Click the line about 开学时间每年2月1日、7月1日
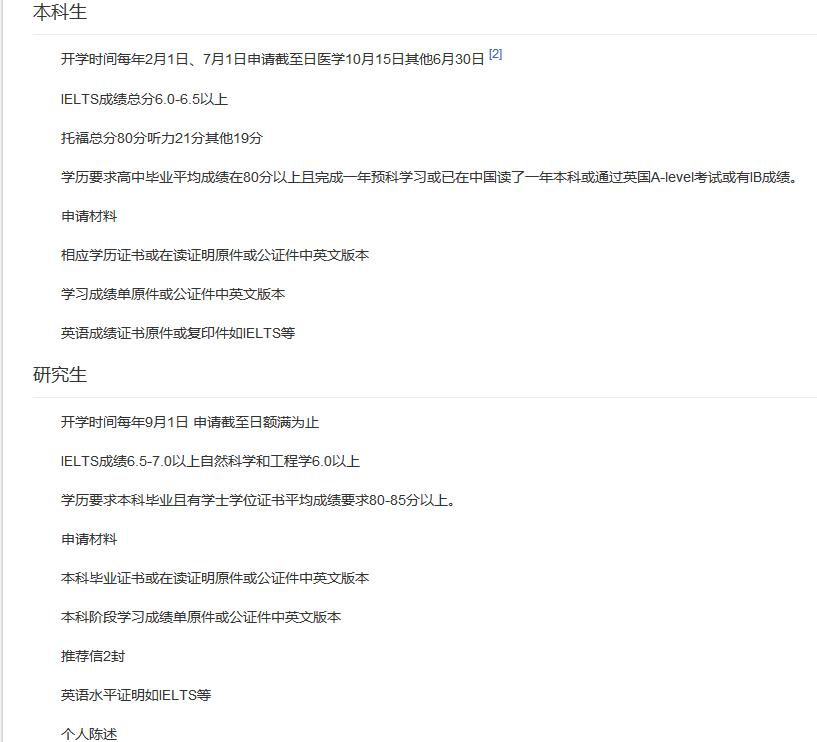This screenshot has height=742, width=817. coord(272,60)
